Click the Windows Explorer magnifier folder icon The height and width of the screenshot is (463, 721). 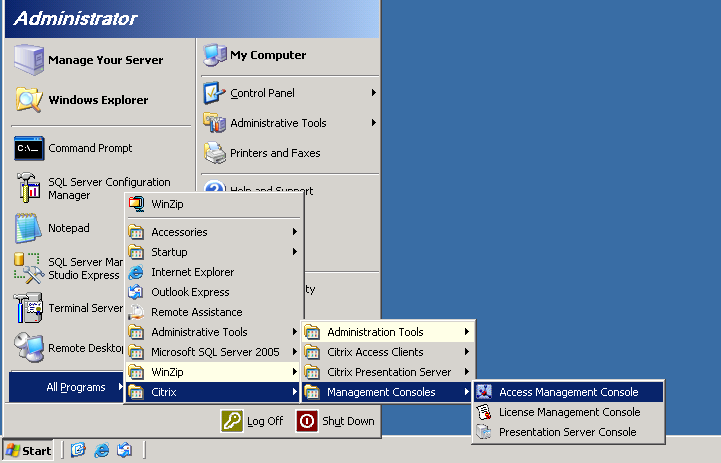[29, 100]
